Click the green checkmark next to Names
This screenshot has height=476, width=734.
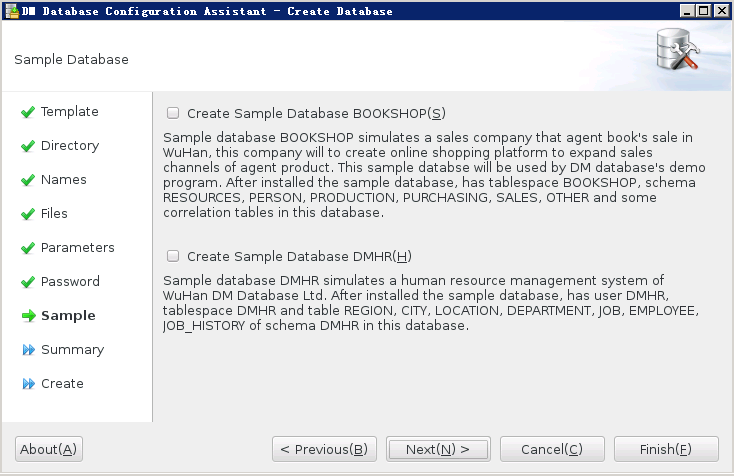click(28, 180)
